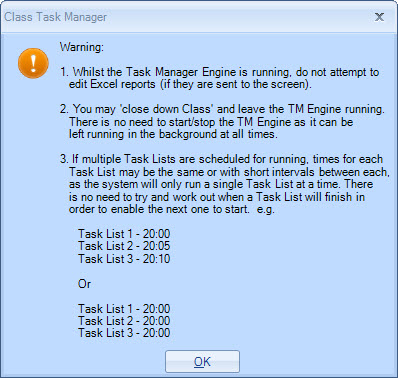Click the 'Task List 2 - 20:05' line

[x=124, y=246]
